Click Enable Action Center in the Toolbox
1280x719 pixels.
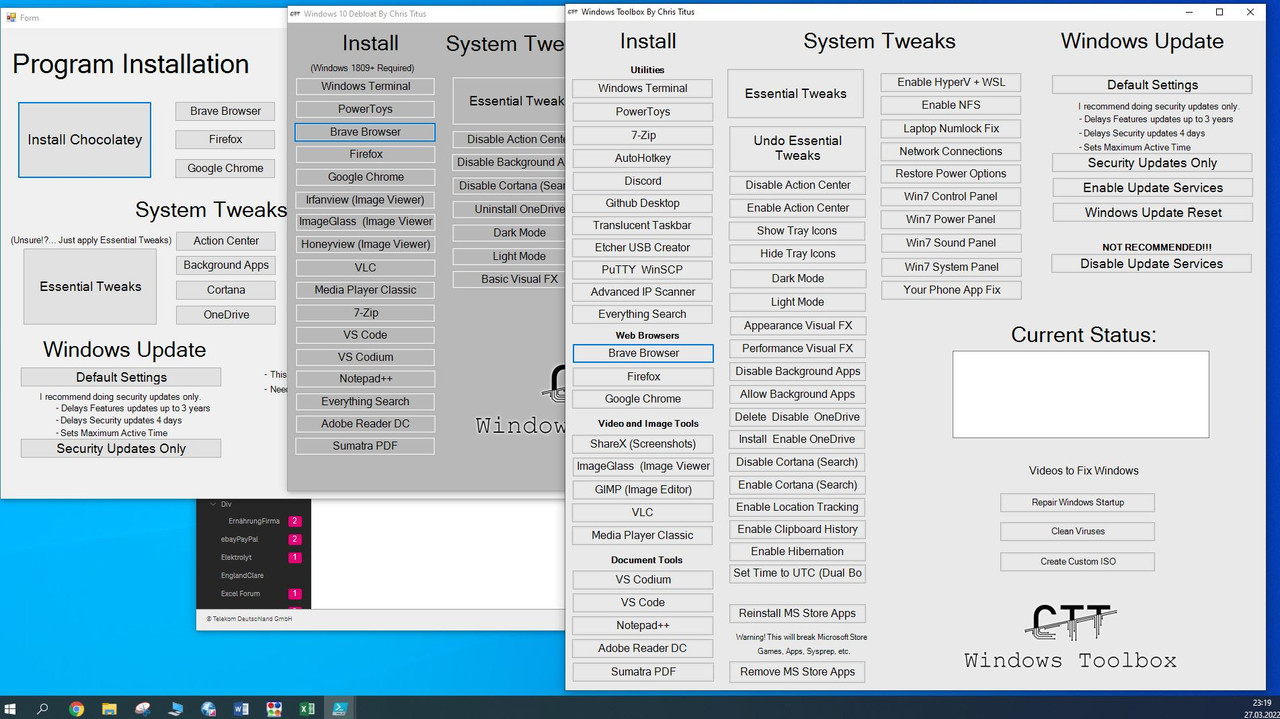(797, 208)
